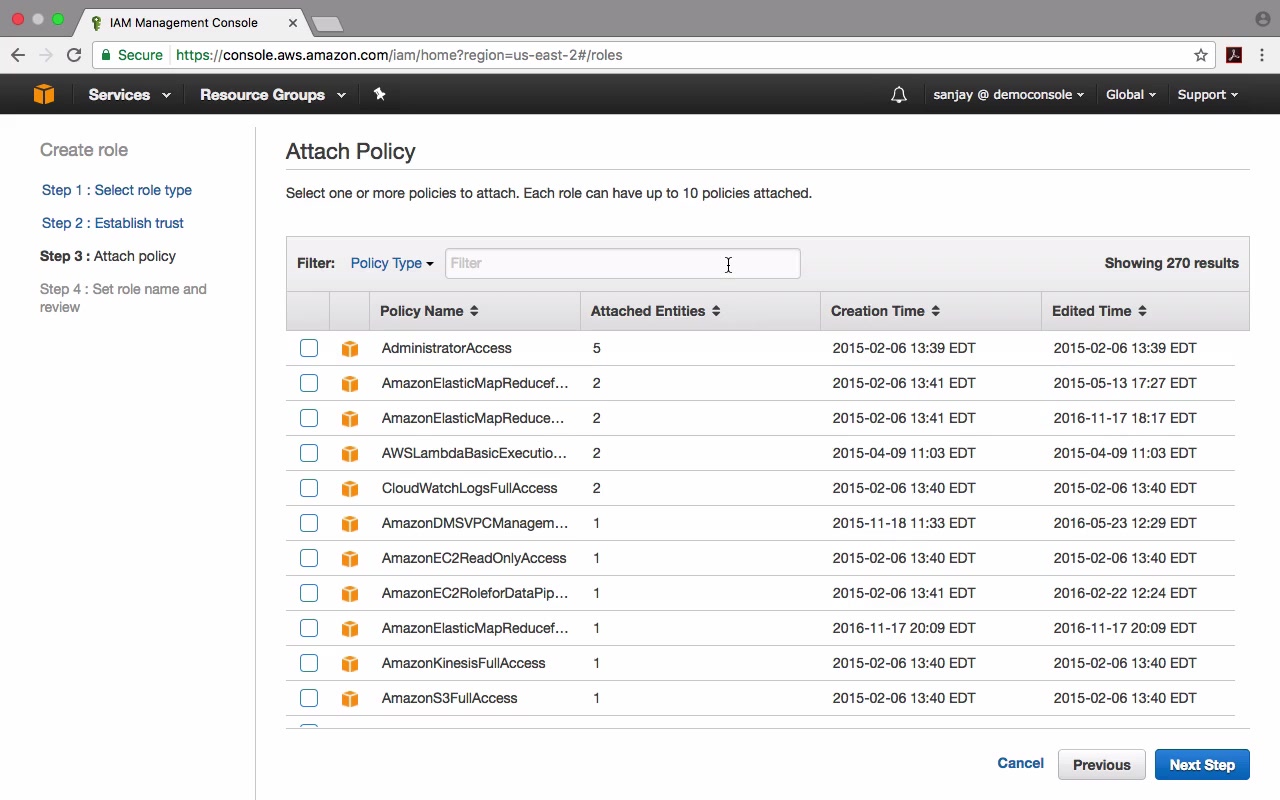Tick the CloudWatchLogsFullAccess checkbox
Image resolution: width=1280 pixels, height=800 pixels.
309,488
